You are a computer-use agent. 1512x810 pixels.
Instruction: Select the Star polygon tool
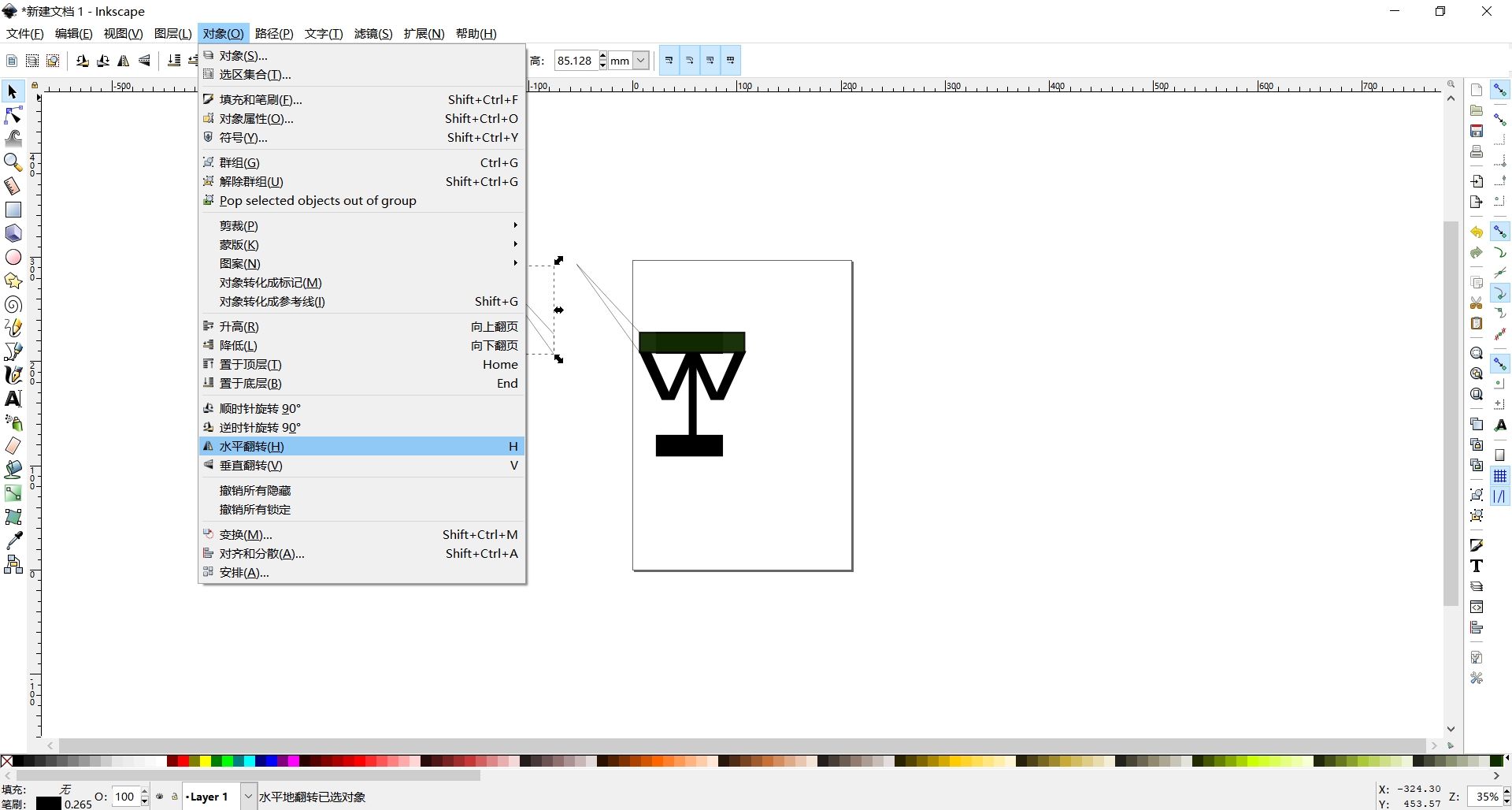coord(13,281)
